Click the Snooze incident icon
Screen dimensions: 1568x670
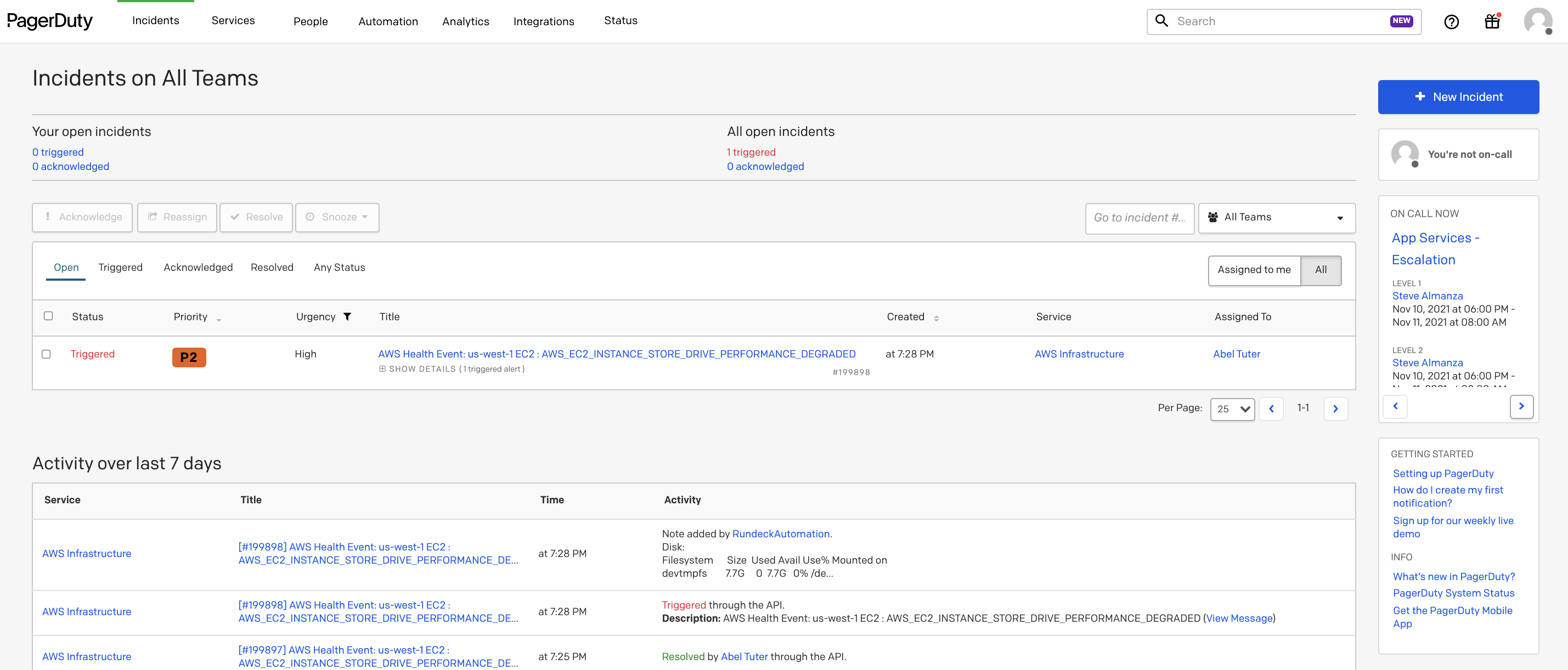tap(310, 216)
